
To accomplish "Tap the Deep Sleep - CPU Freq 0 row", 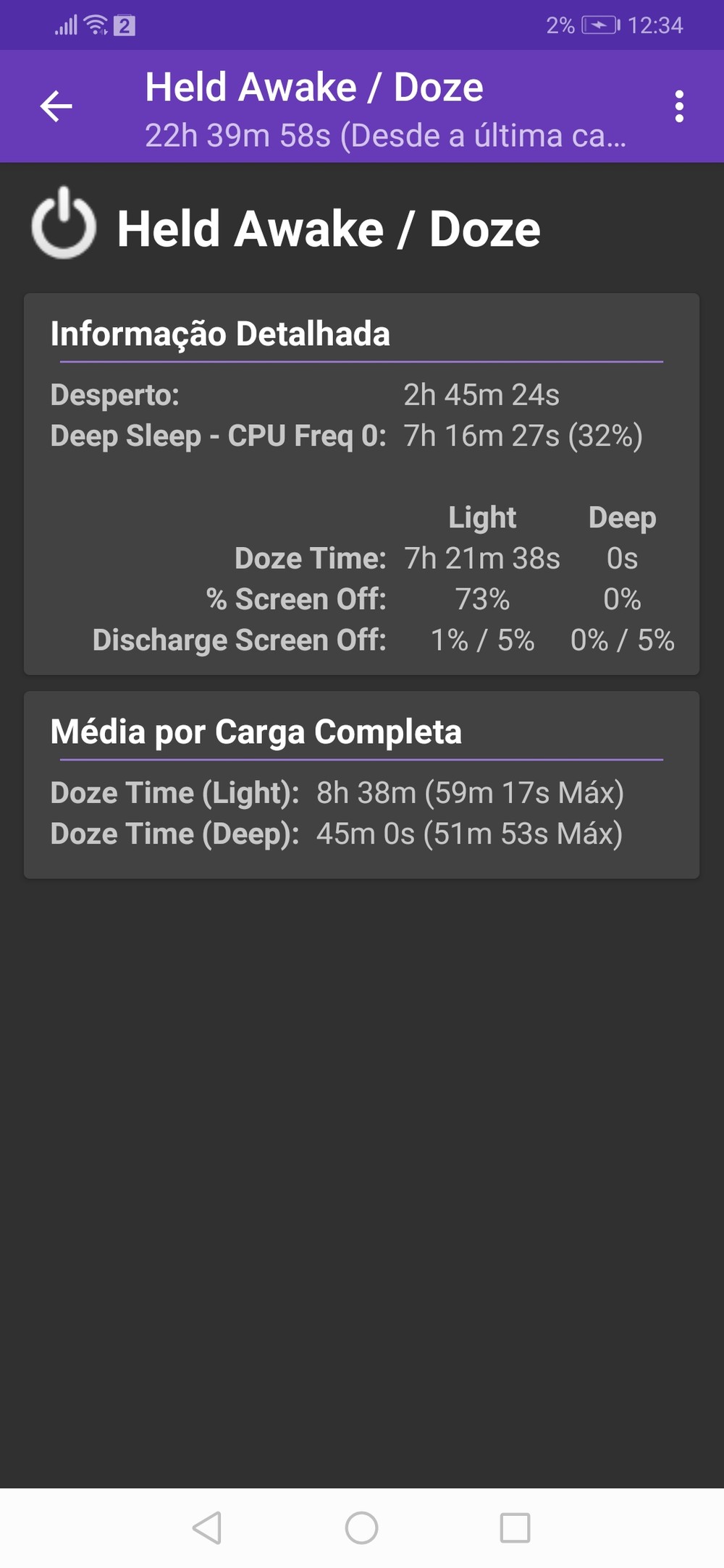I will (x=346, y=436).
